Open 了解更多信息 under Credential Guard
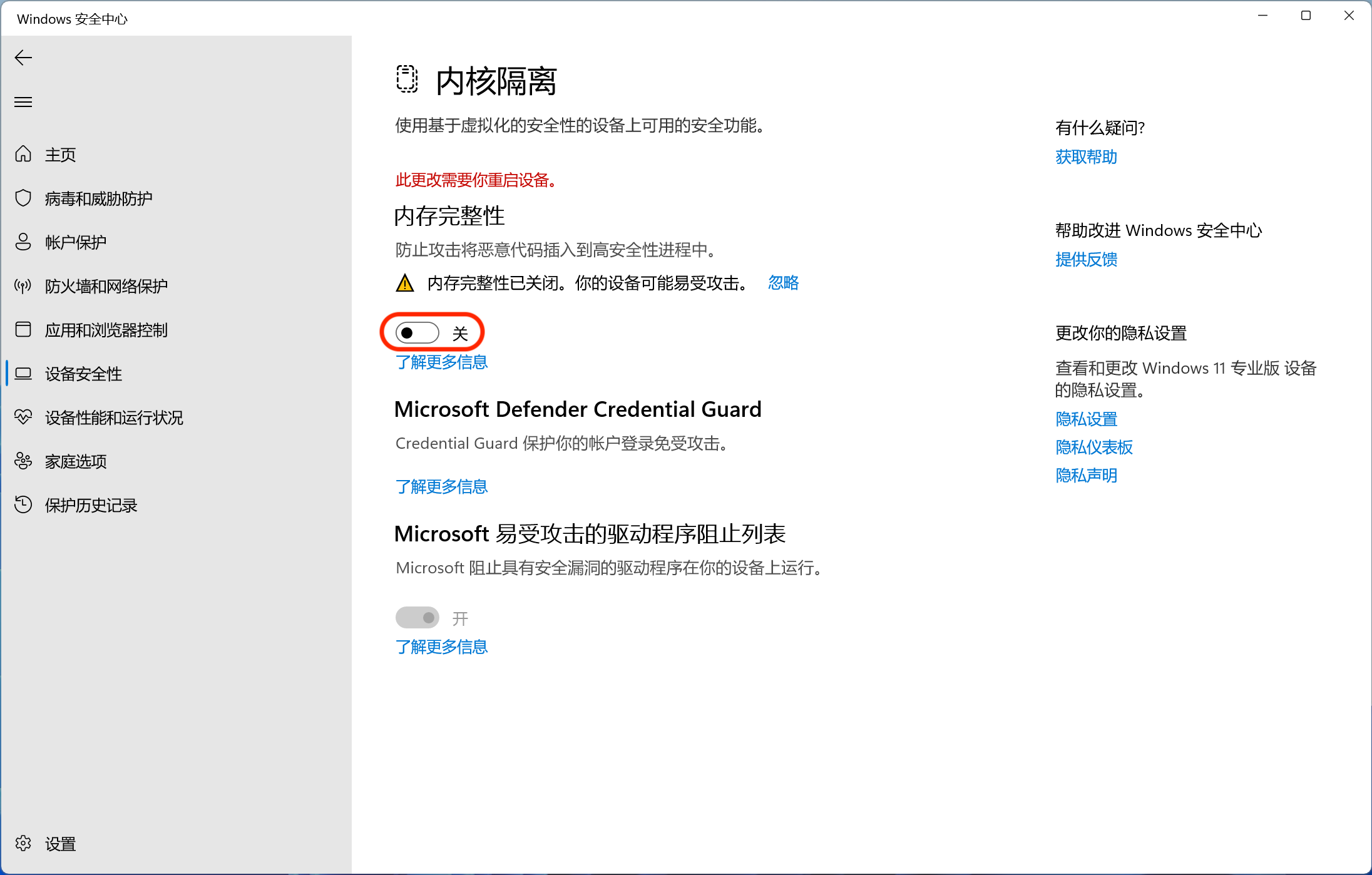The width and height of the screenshot is (1372, 875). tap(441, 486)
